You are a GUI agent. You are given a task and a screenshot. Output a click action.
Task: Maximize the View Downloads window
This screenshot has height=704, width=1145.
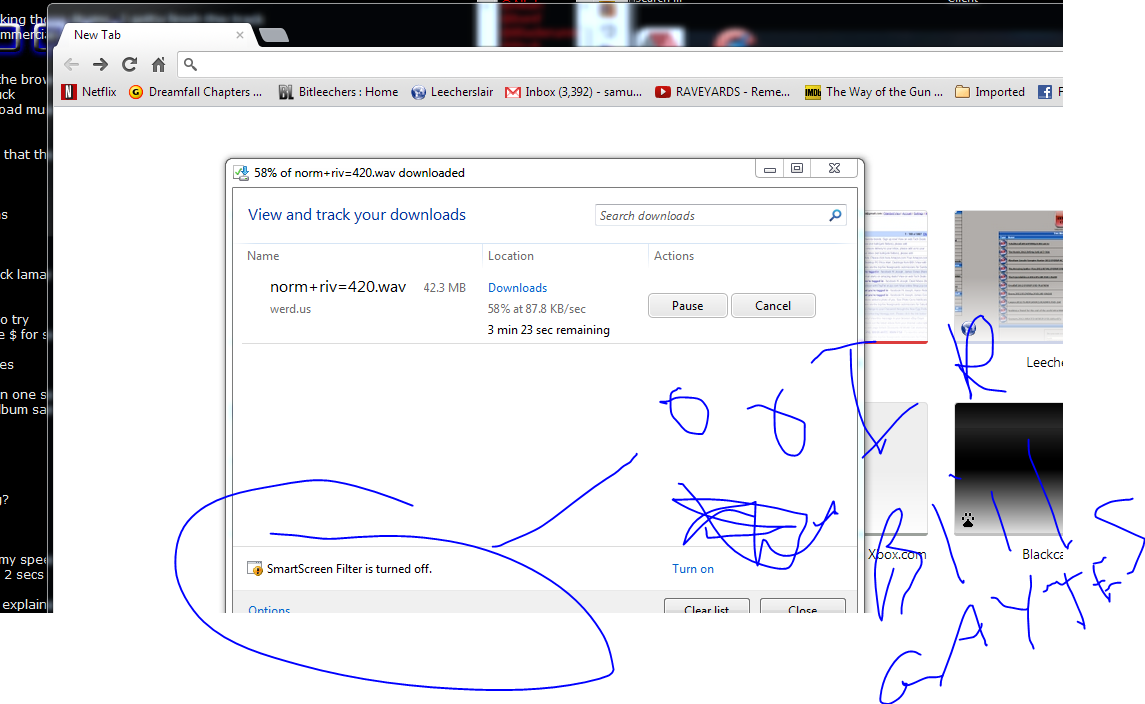coord(797,169)
